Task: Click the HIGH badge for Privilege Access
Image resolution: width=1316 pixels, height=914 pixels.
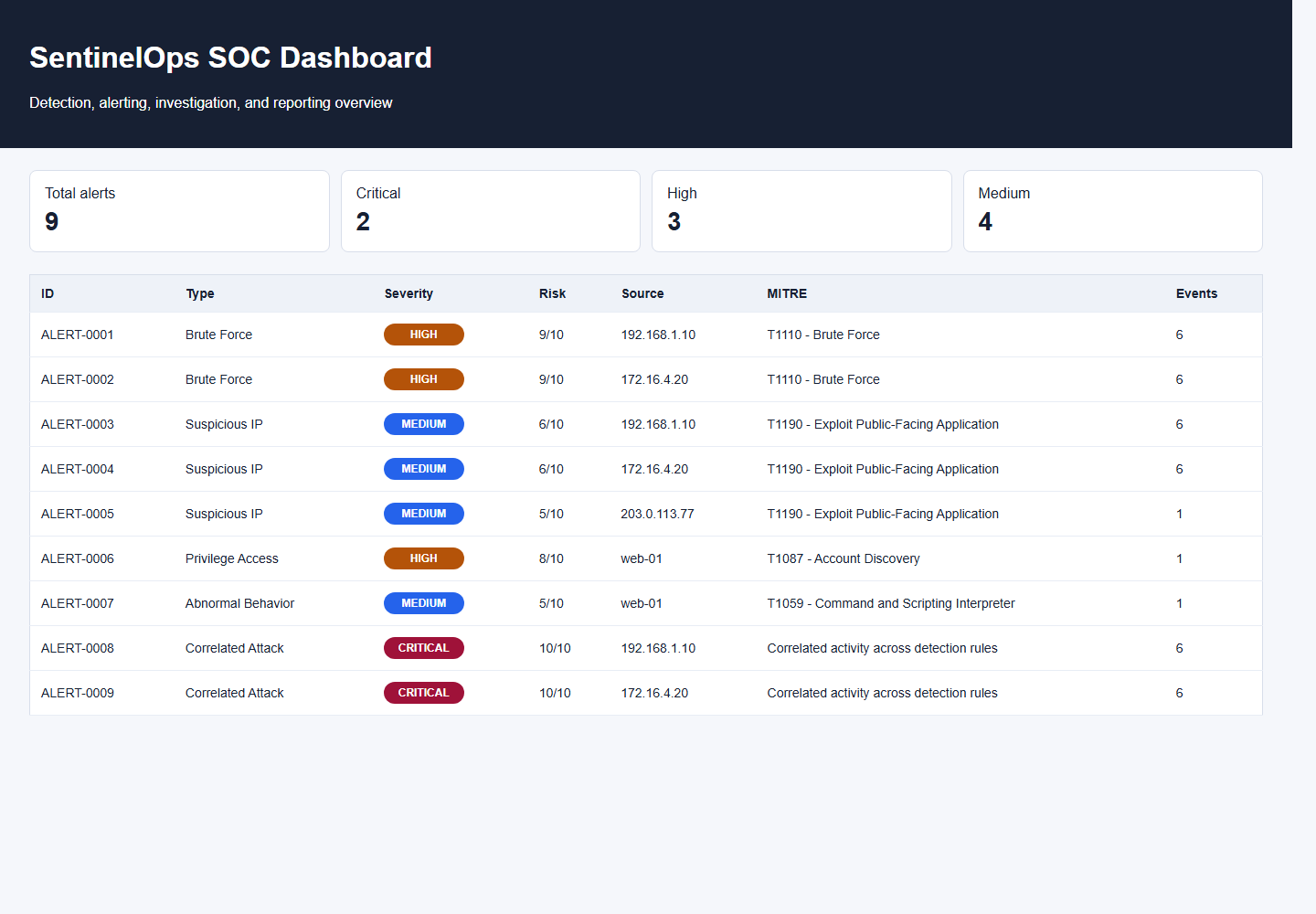Action: (x=424, y=558)
